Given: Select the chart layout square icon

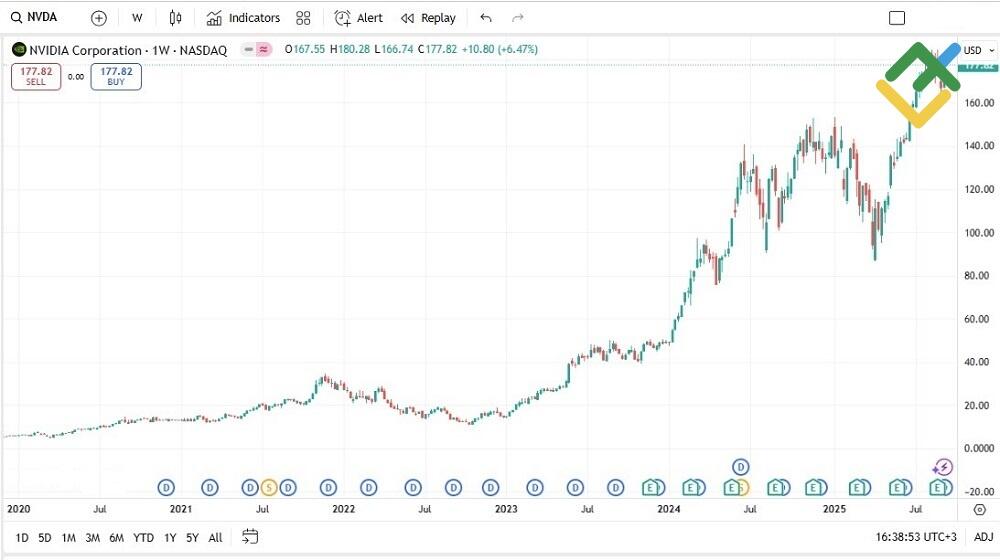Looking at the screenshot, I should click(x=897, y=18).
